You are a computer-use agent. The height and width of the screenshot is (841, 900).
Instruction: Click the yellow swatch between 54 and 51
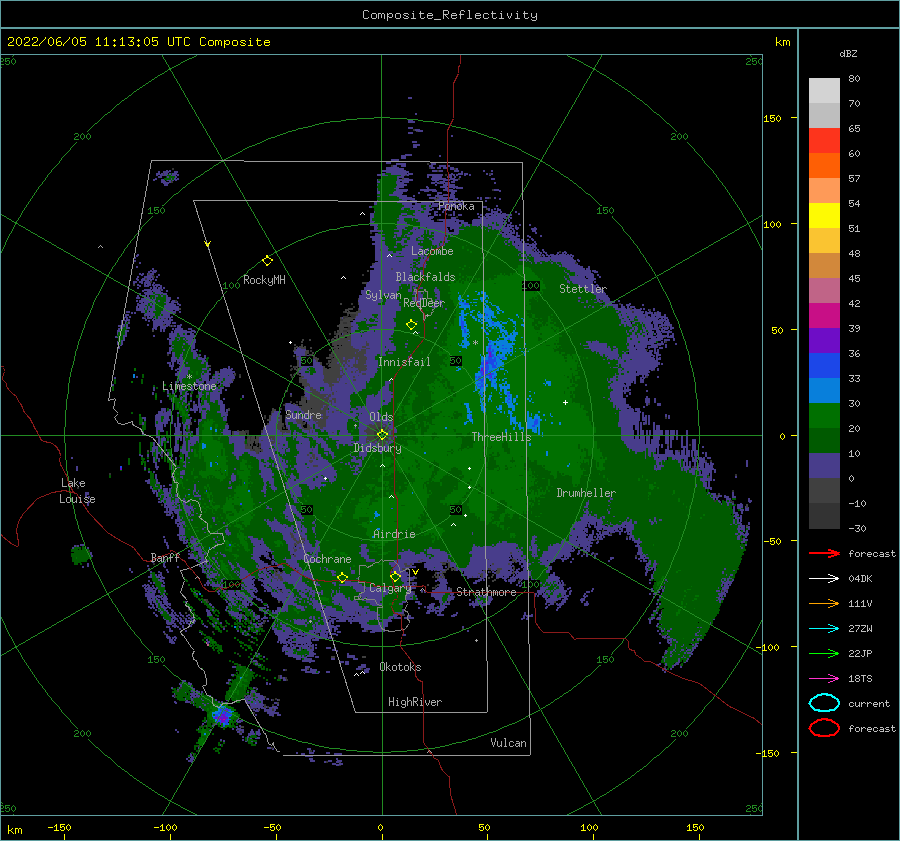coord(824,215)
